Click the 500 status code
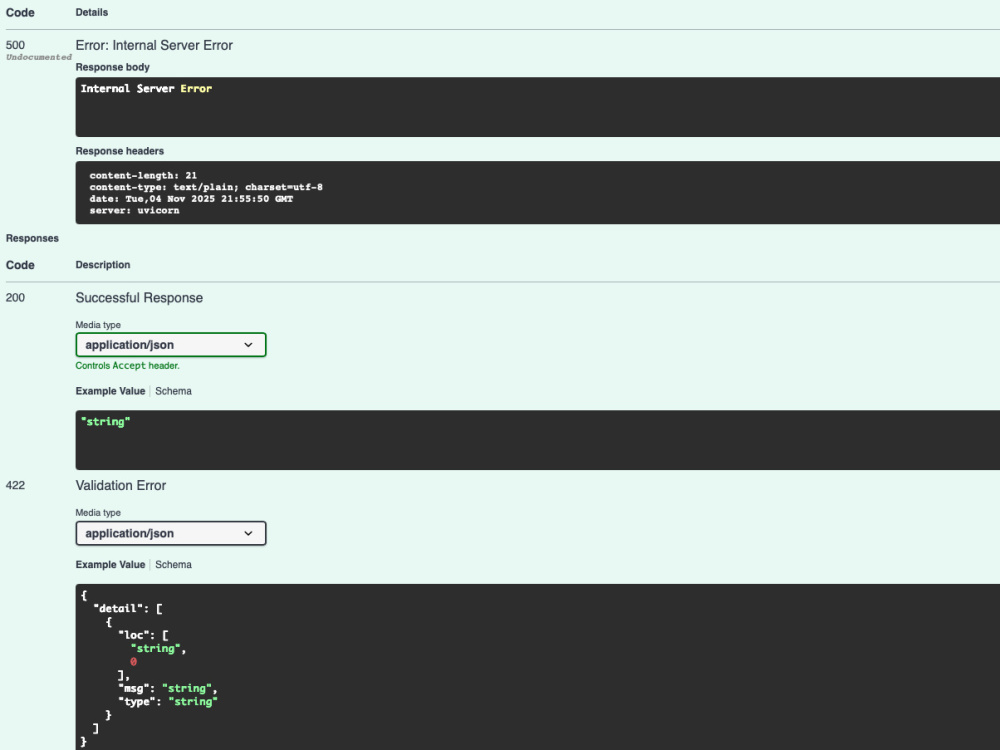Viewport: 1000px width, 750px height. point(15,45)
